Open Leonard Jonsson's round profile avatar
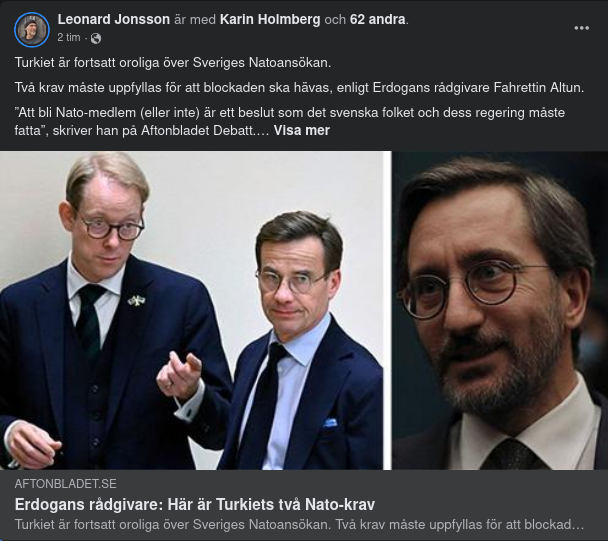This screenshot has height=541, width=608. 32,29
